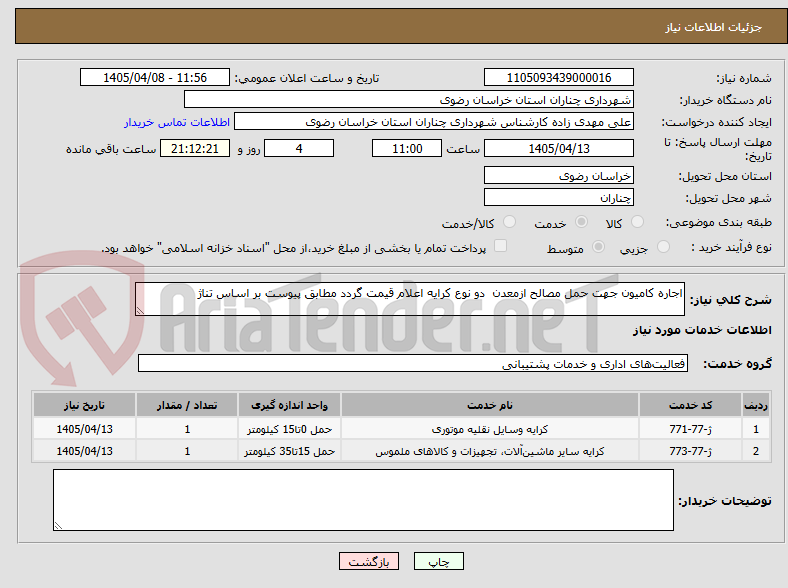788x588 pixels.
Task: Select the متوسط purchase type radio
Action: point(599,246)
